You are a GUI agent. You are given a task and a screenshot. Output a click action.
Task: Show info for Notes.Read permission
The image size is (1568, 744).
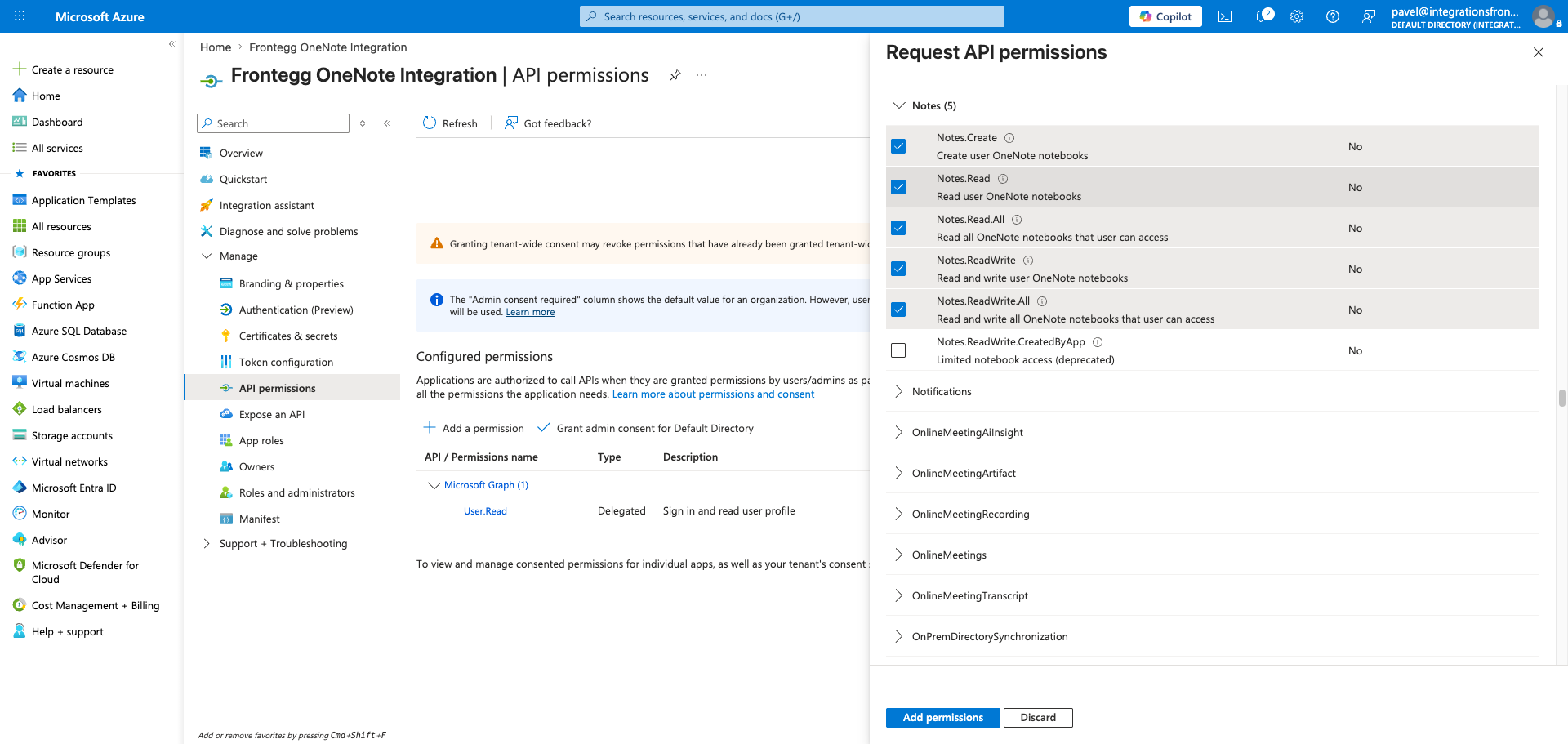(1003, 179)
